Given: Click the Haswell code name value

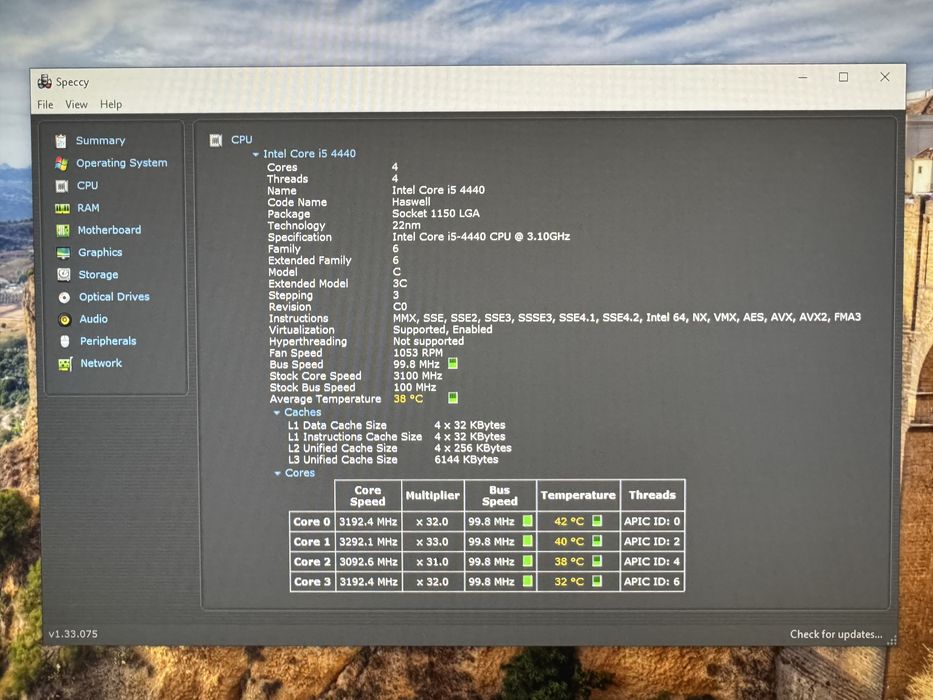Looking at the screenshot, I should coord(411,202).
